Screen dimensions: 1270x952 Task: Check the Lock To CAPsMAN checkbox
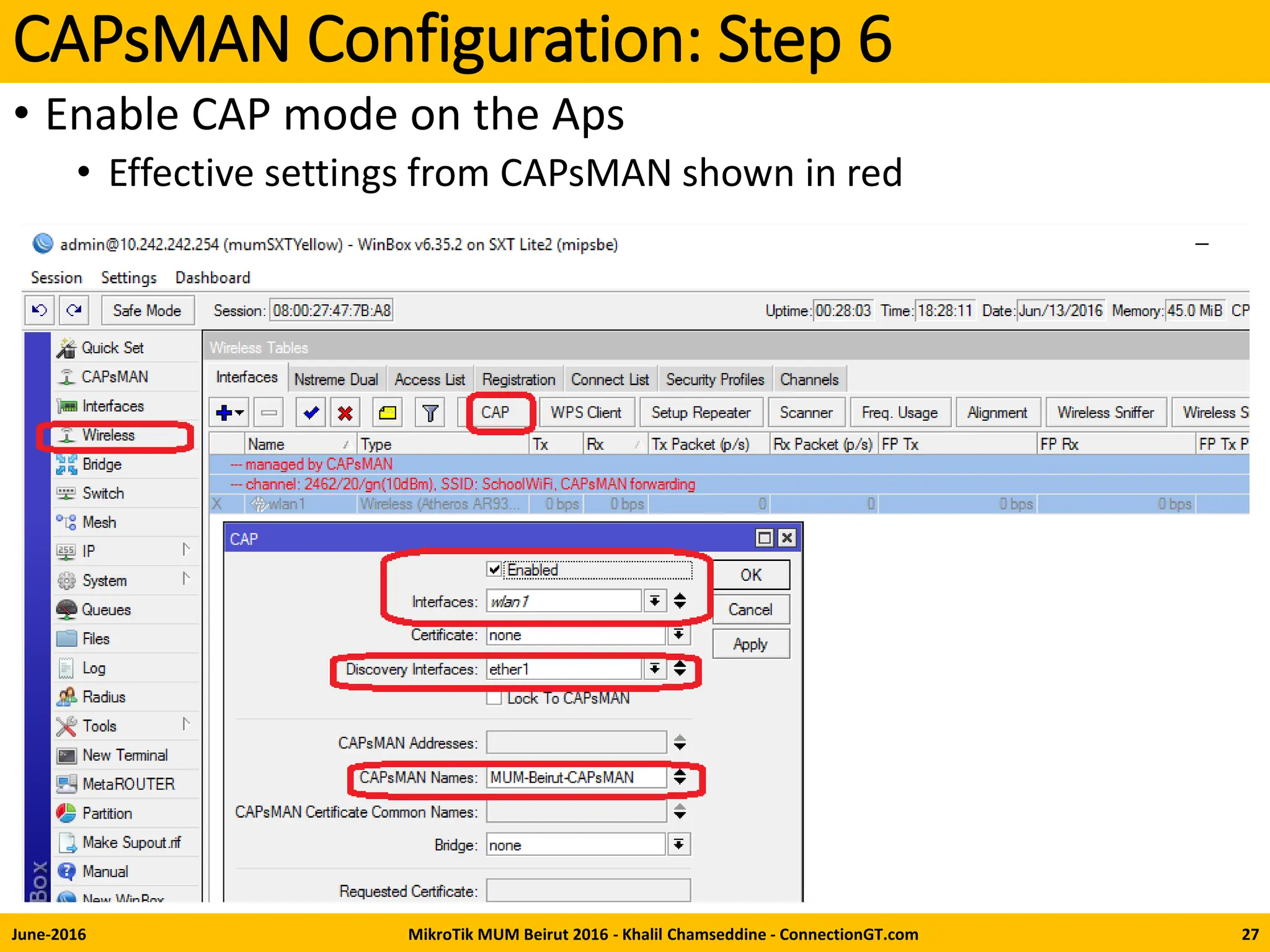pyautogui.click(x=494, y=699)
